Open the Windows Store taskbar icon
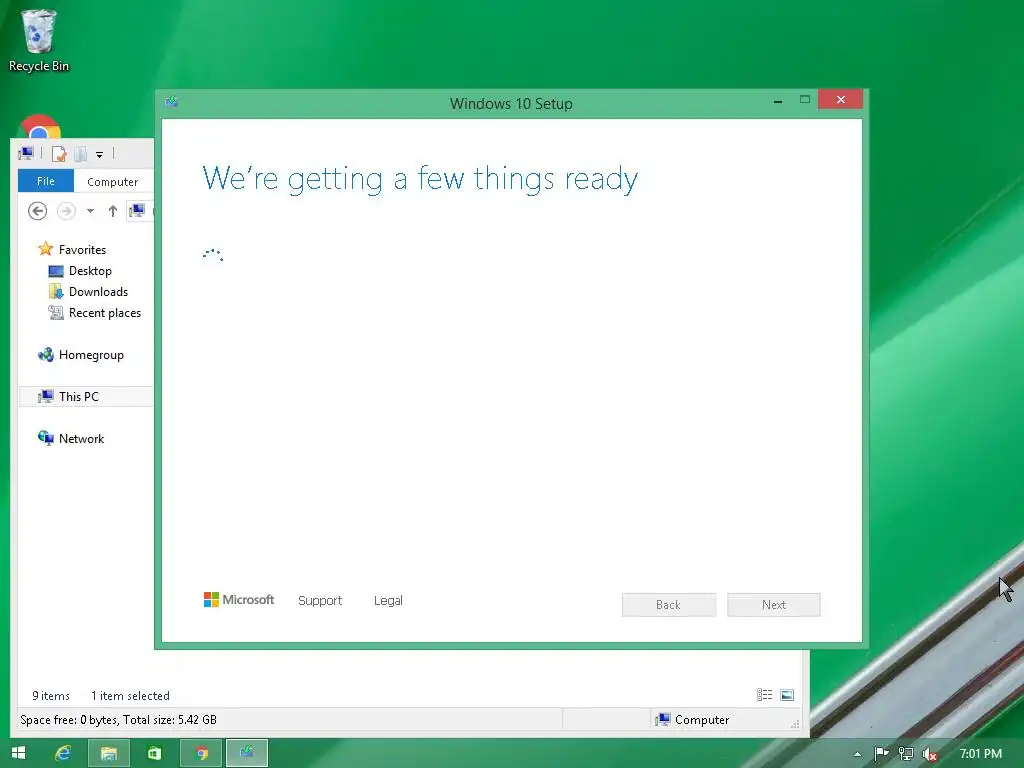Image resolution: width=1024 pixels, height=768 pixels. 154,753
